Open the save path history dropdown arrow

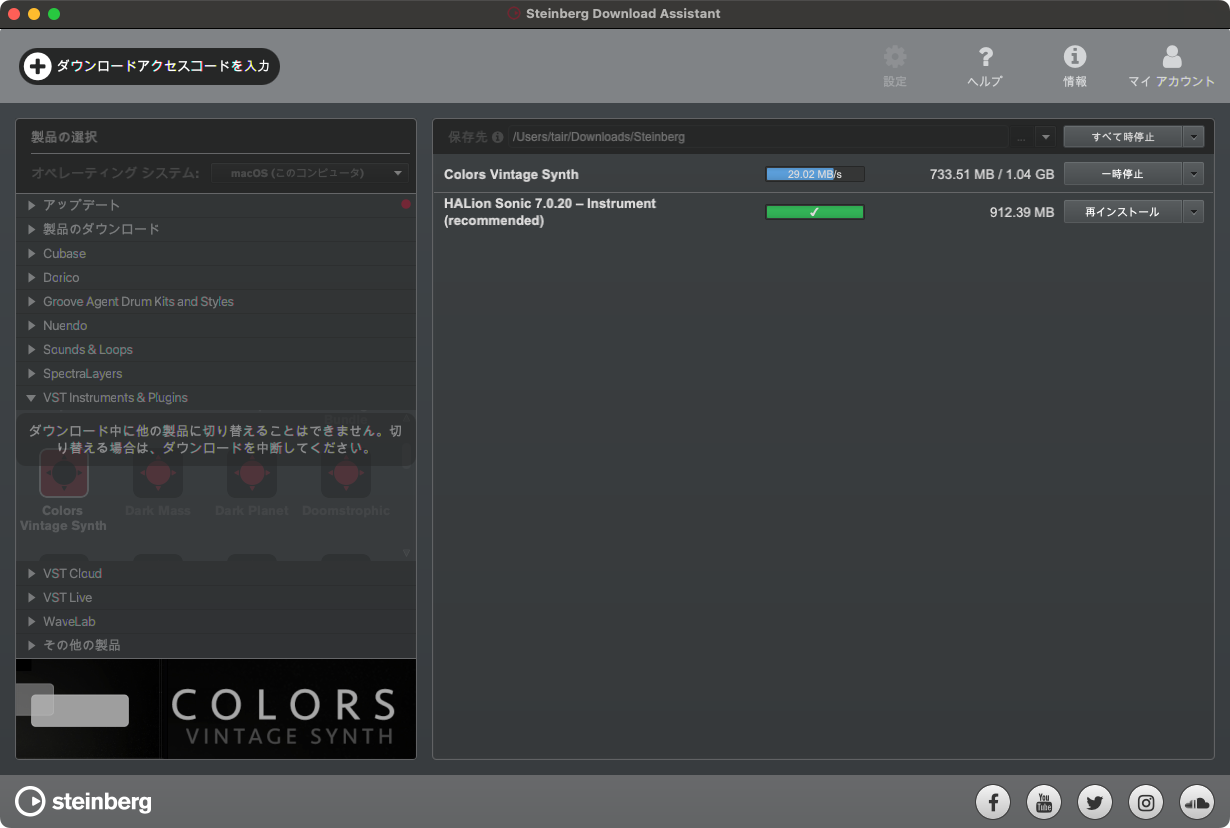pos(1045,137)
